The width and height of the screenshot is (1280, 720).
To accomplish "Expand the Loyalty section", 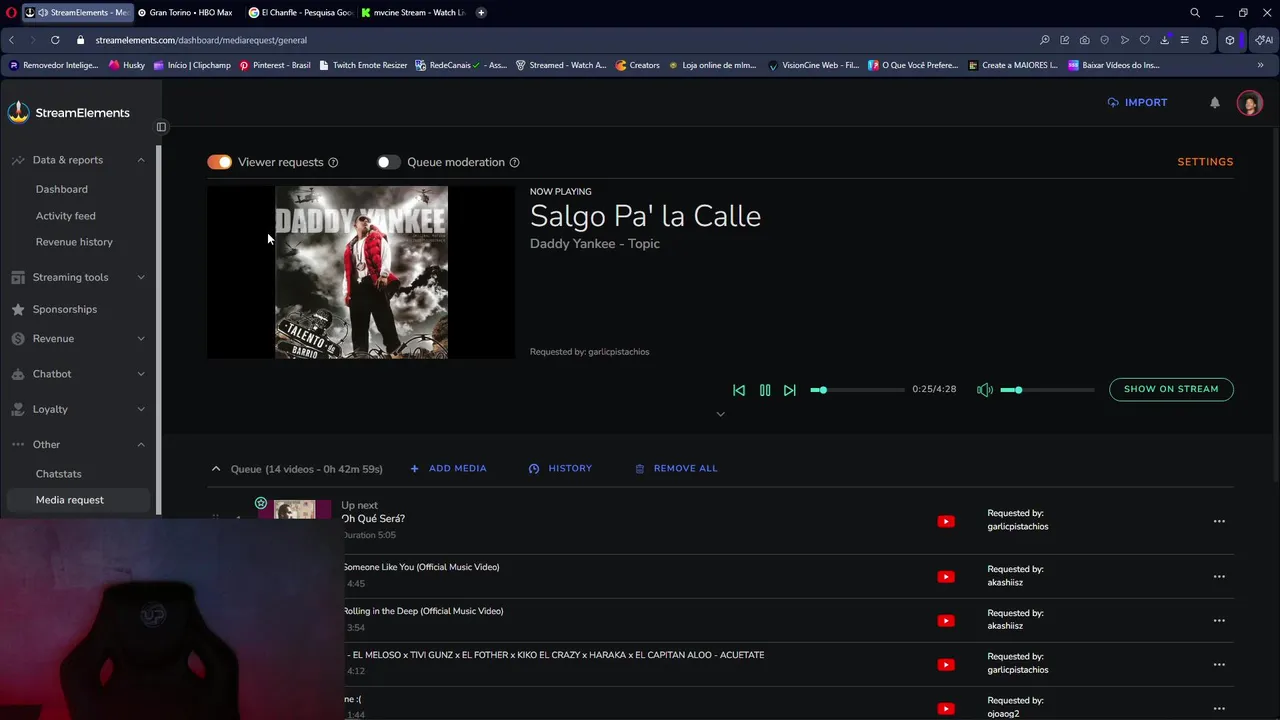I will (x=141, y=409).
